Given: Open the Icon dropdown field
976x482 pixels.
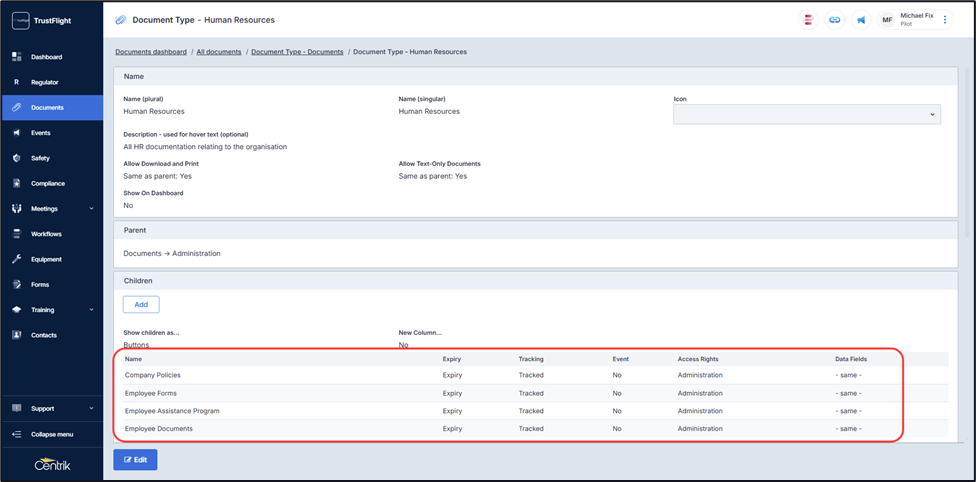Looking at the screenshot, I should [x=806, y=115].
